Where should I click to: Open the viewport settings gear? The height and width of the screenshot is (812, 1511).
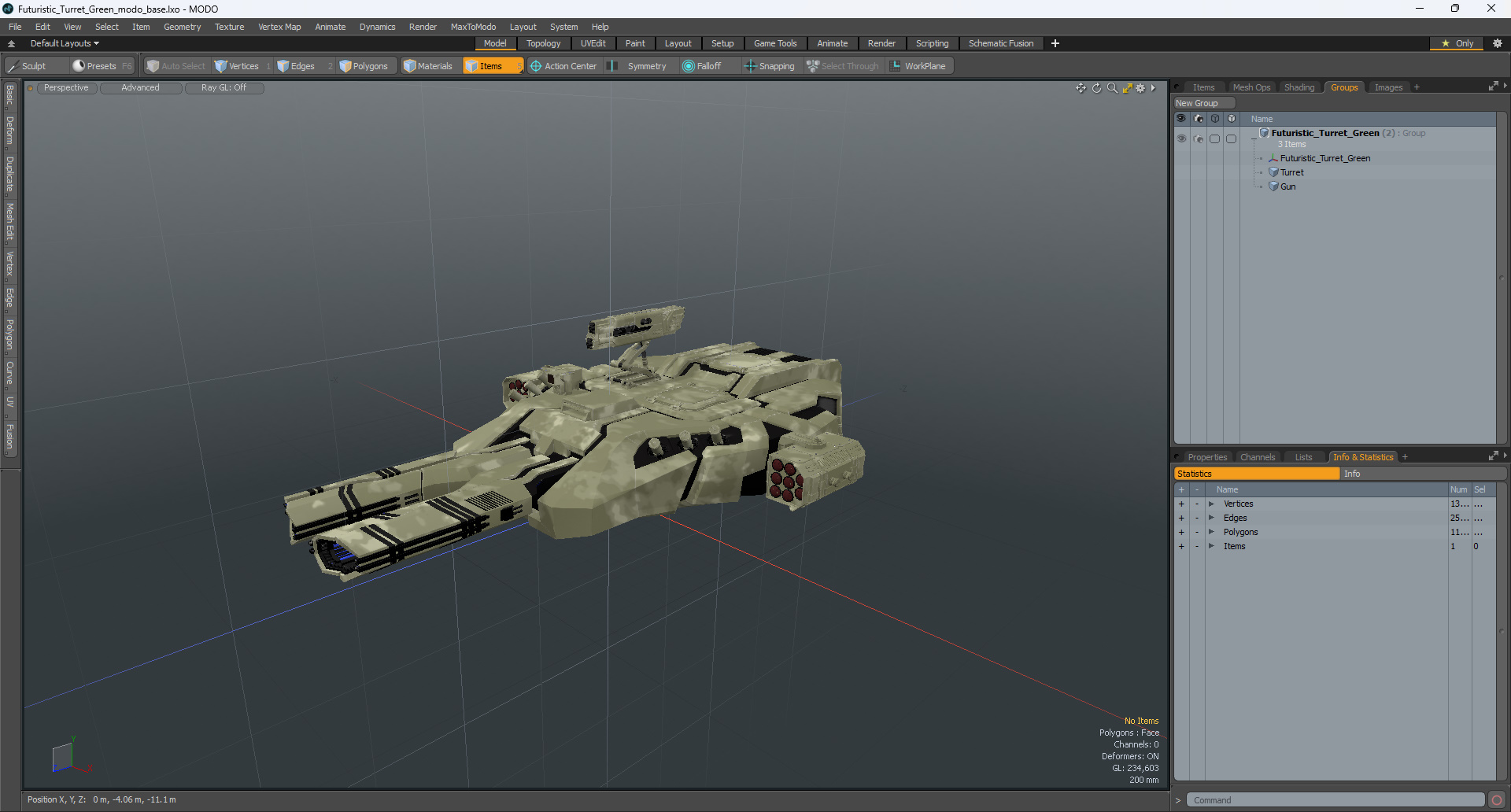click(1140, 88)
